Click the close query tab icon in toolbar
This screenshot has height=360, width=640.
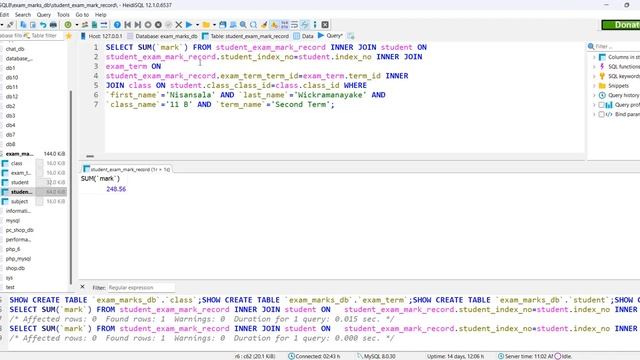coord(325,25)
